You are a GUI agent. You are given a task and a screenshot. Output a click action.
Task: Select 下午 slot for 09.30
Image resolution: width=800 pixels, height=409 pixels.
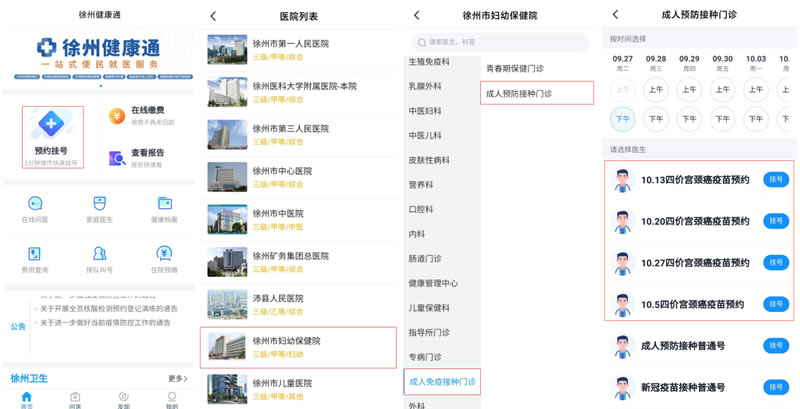(x=722, y=119)
